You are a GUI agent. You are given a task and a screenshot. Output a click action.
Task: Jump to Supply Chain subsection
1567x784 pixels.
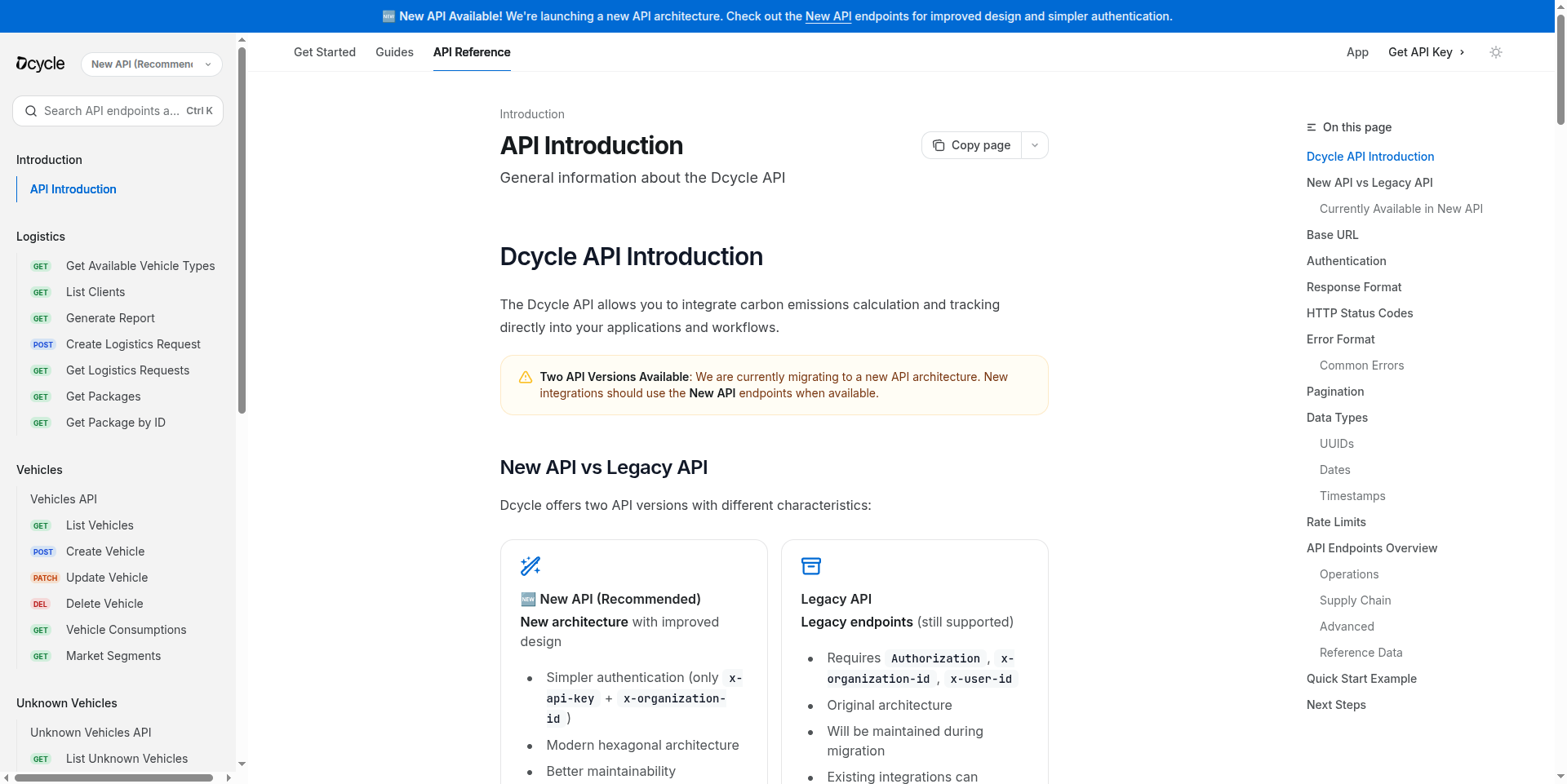point(1356,600)
